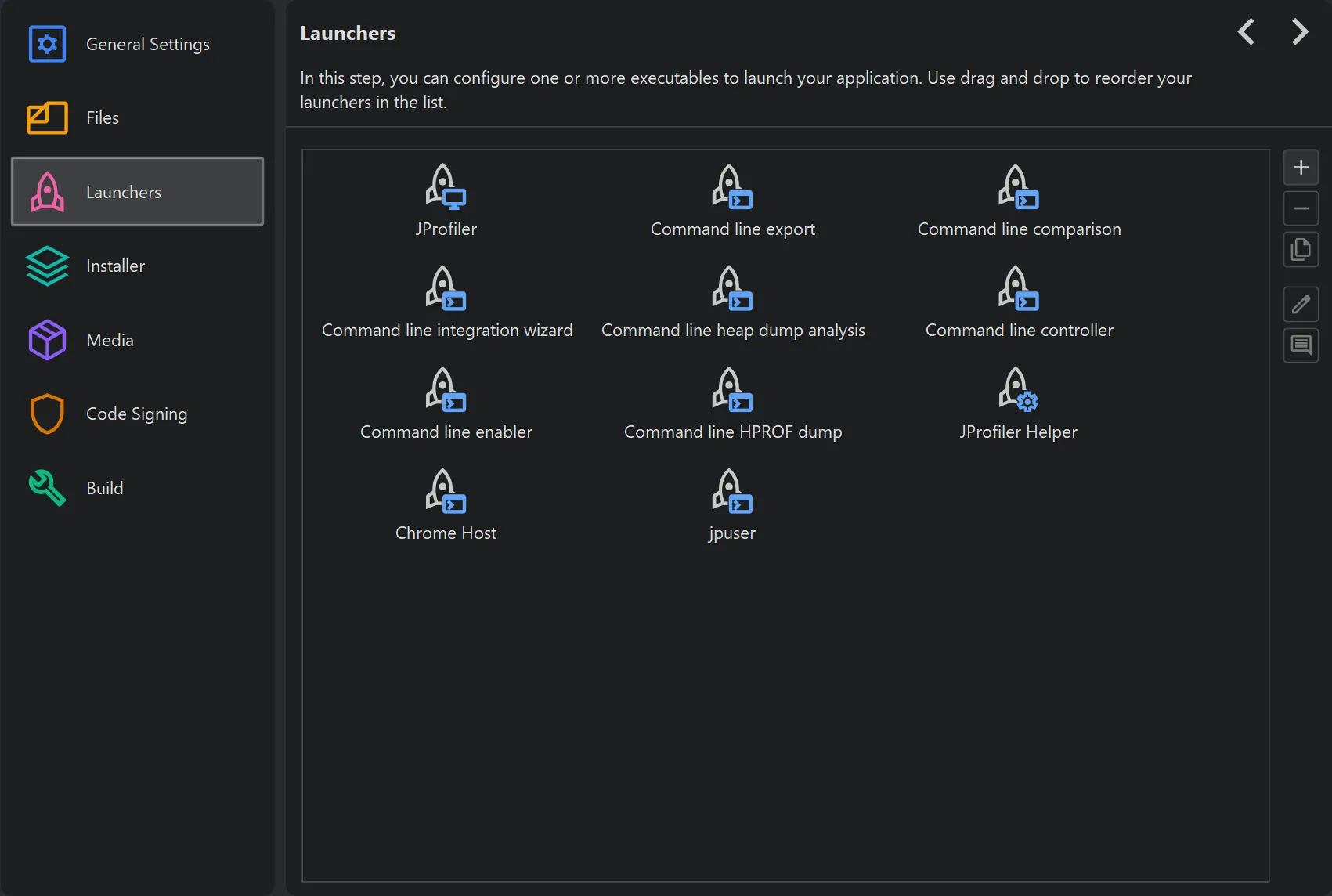1332x896 pixels.
Task: Click the comment icon in side toolbar
Action: point(1301,345)
